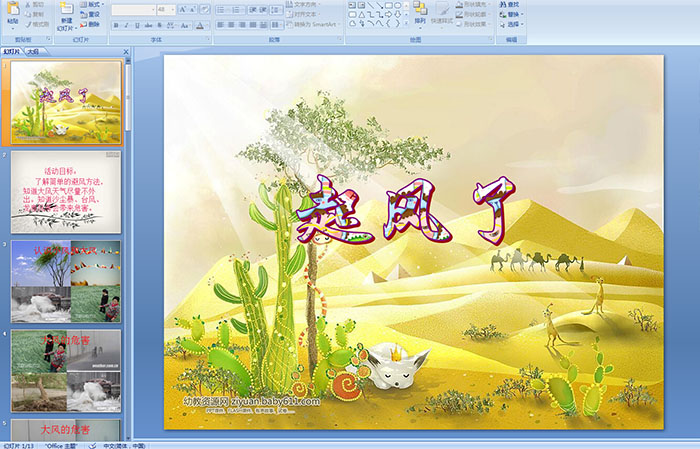Select slide 4 thumbnail 大风的危害
This screenshot has height=449, width=700.
(66, 370)
